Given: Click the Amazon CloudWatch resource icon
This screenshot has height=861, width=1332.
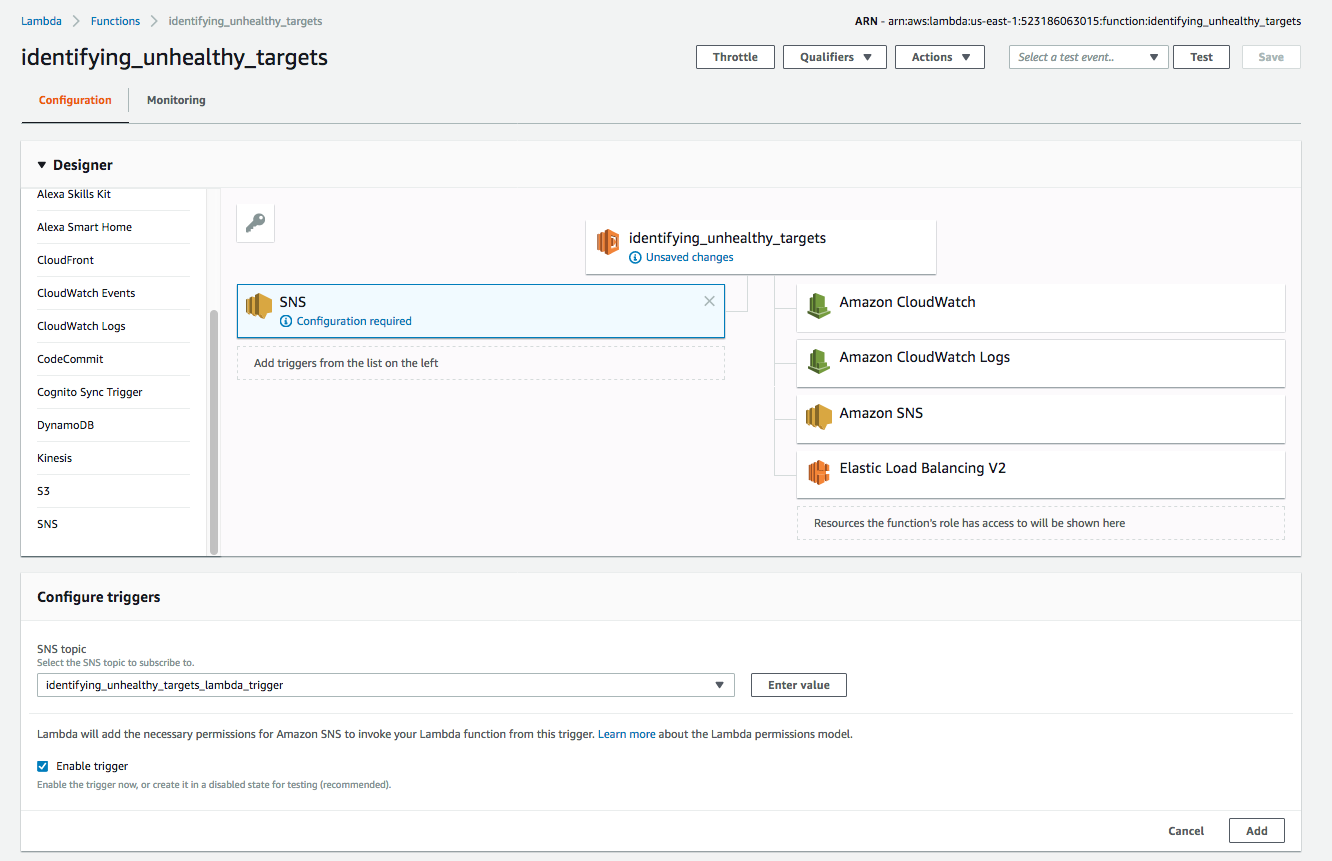Looking at the screenshot, I should click(819, 306).
